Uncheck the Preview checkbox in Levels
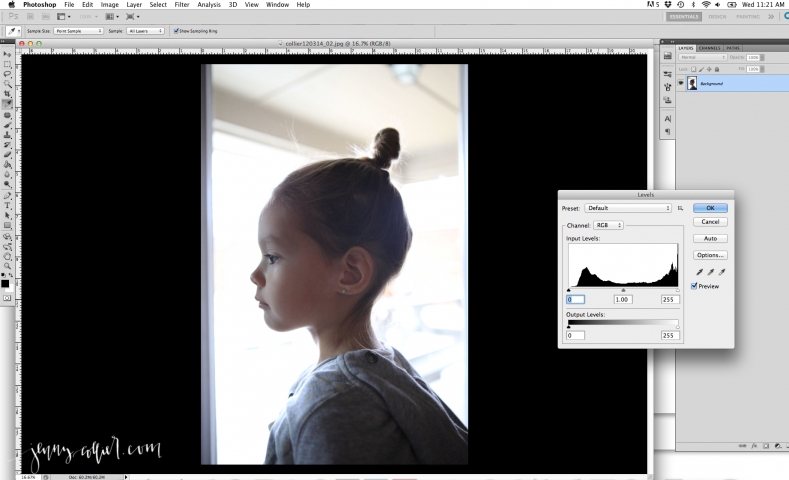 point(696,286)
